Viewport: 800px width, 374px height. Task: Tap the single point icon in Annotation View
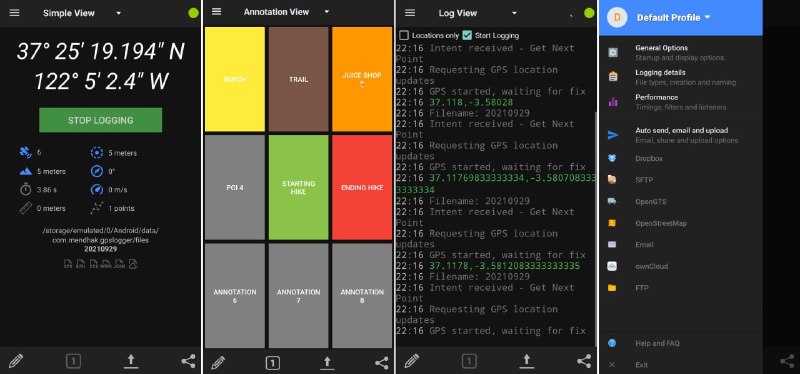point(273,363)
